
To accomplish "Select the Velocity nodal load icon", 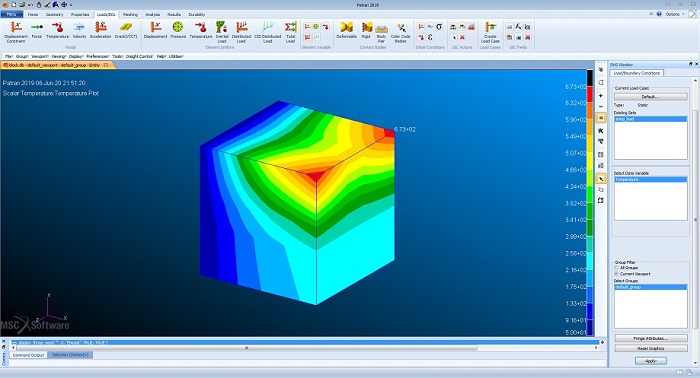I will pos(79,30).
